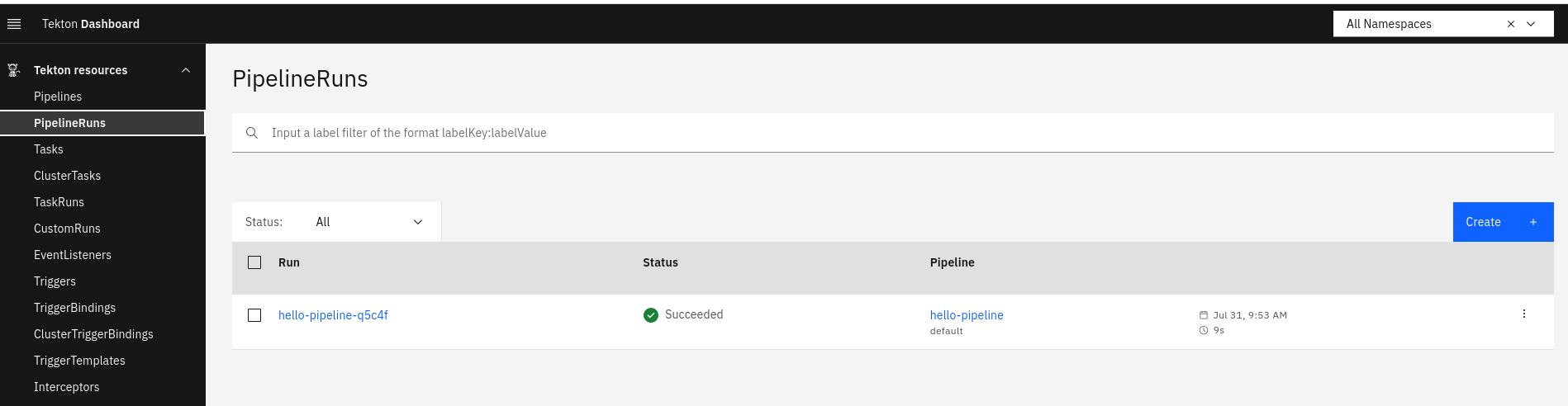Click the green Succeeded status icon
Screen dimensions: 1568x406
[x=651, y=315]
